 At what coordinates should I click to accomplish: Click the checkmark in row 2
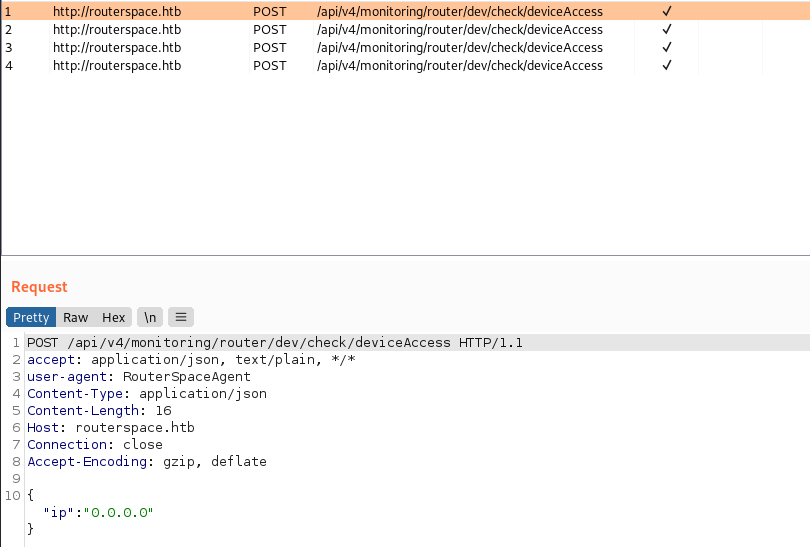pyautogui.click(x=667, y=29)
